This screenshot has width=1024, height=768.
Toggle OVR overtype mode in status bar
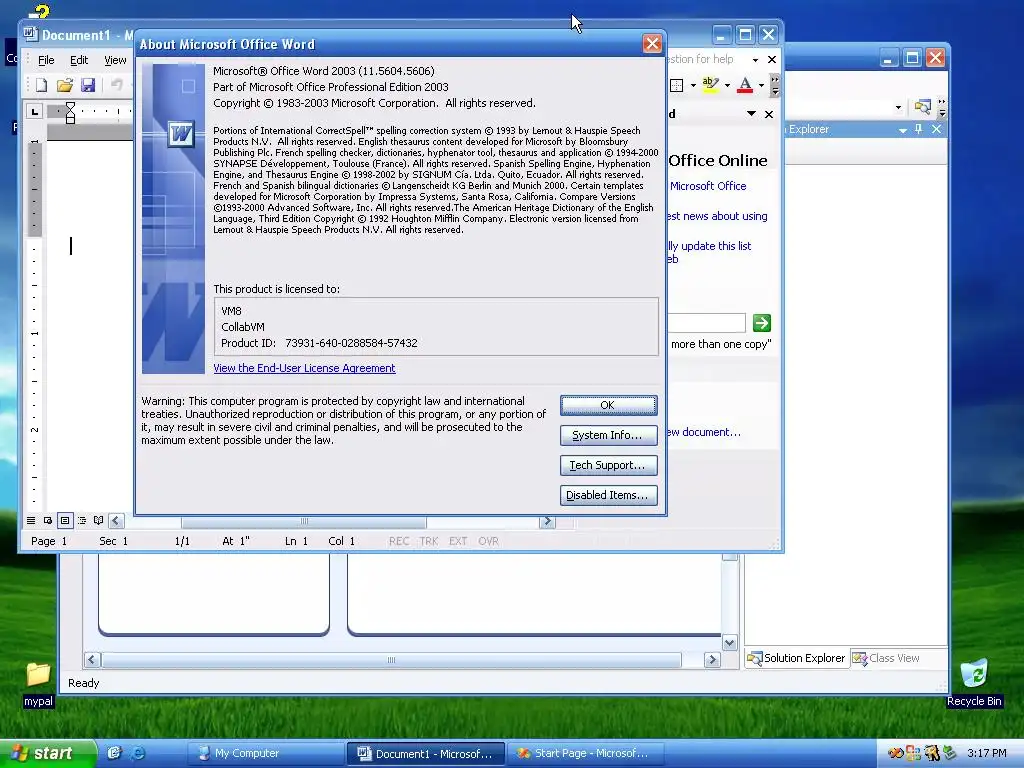(x=488, y=541)
